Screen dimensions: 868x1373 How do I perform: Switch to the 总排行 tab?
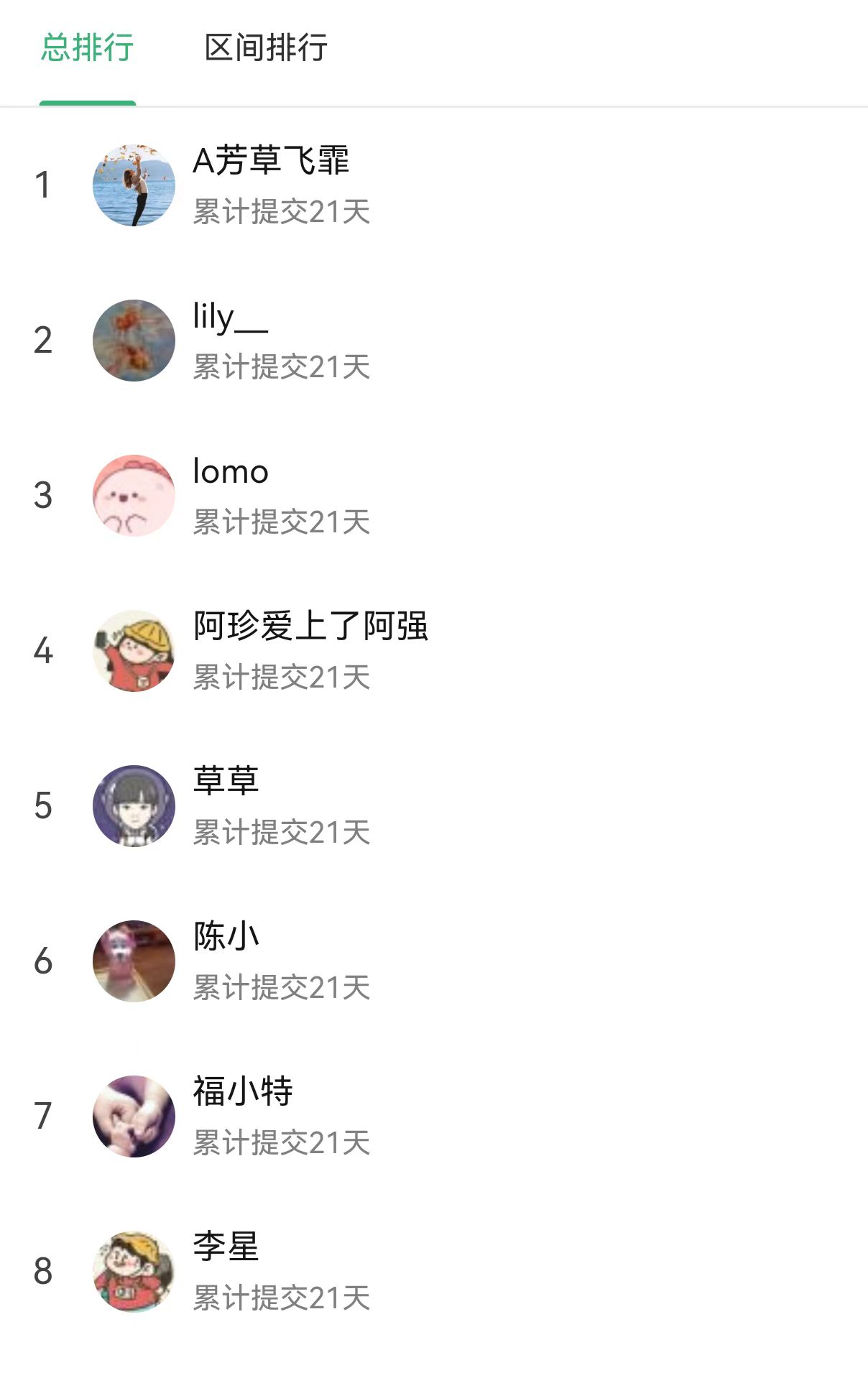tap(87, 48)
